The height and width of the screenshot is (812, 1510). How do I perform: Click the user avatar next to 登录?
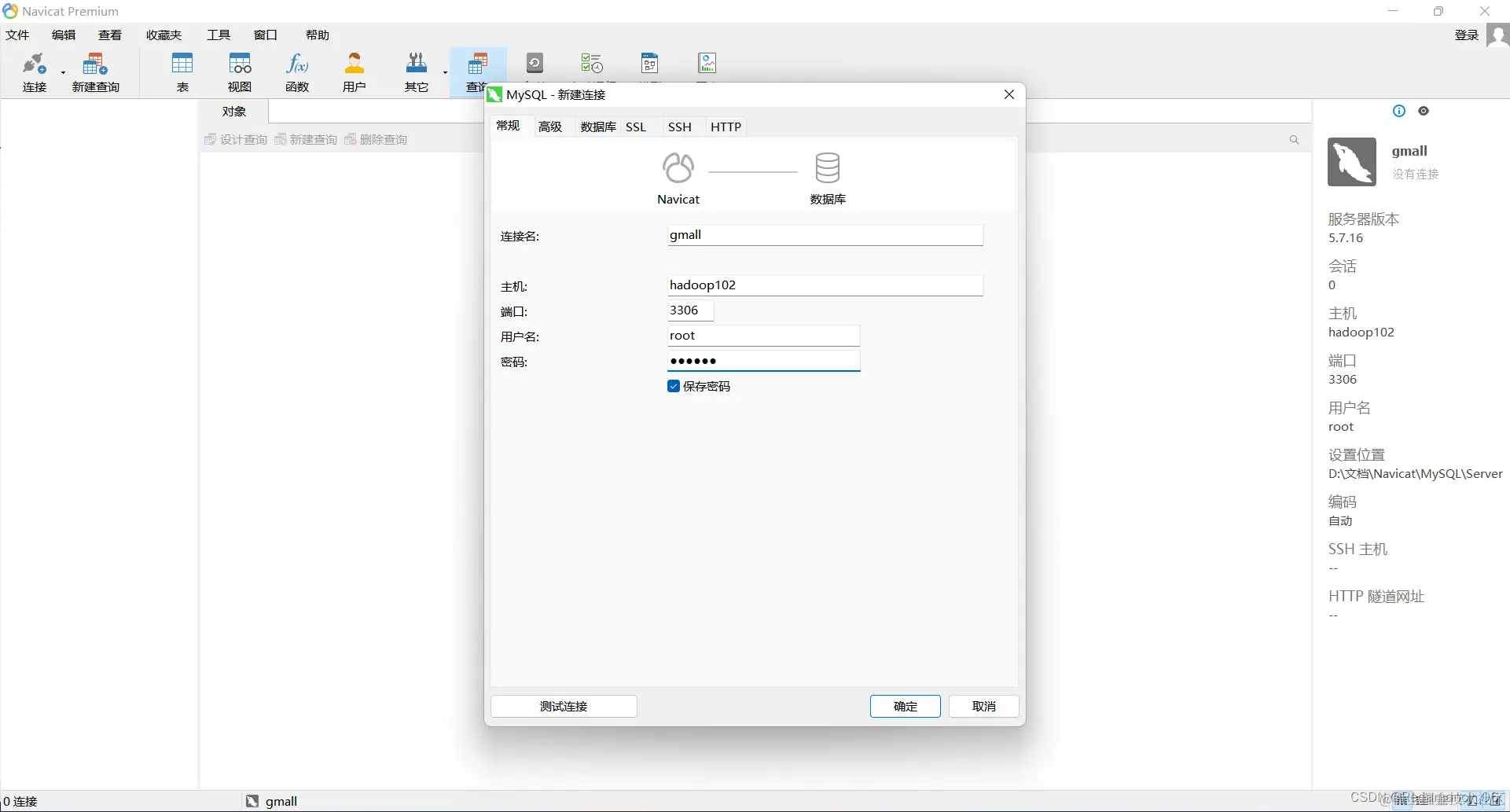click(x=1497, y=35)
